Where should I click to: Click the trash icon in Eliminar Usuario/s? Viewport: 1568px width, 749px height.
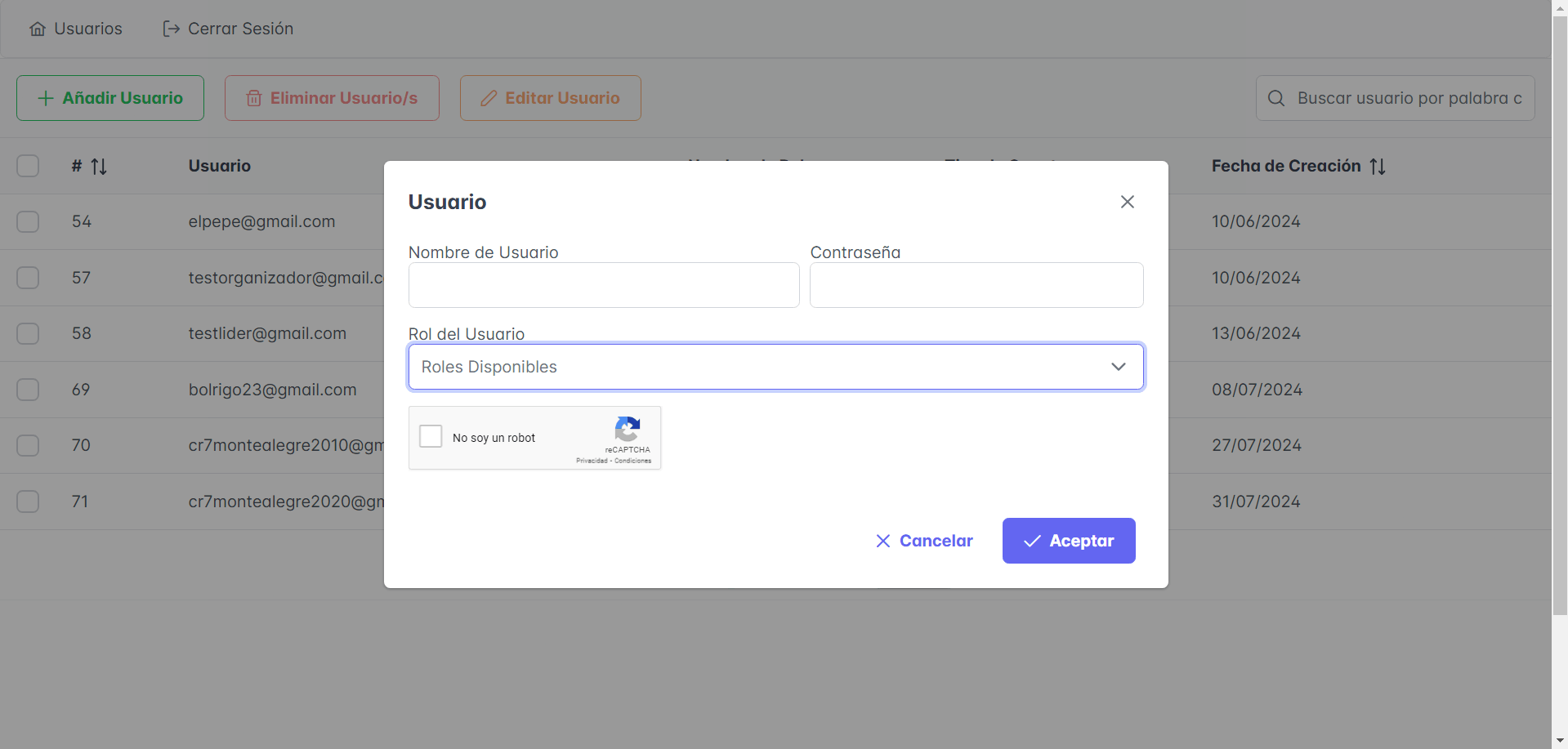click(254, 98)
